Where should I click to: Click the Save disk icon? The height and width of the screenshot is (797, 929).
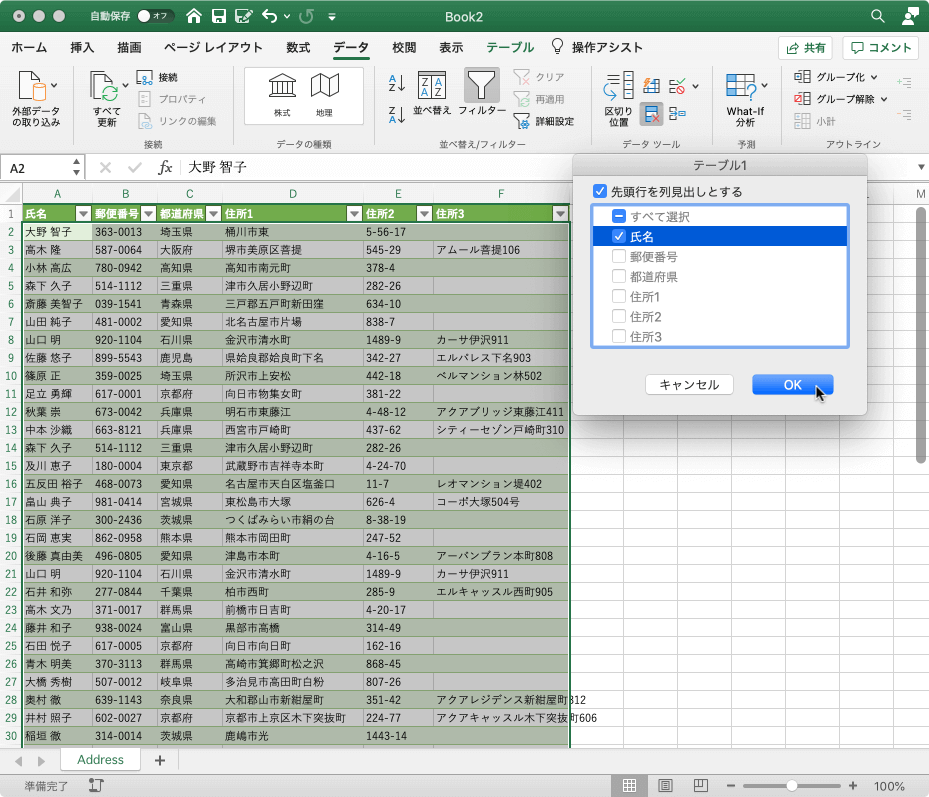pyautogui.click(x=219, y=16)
